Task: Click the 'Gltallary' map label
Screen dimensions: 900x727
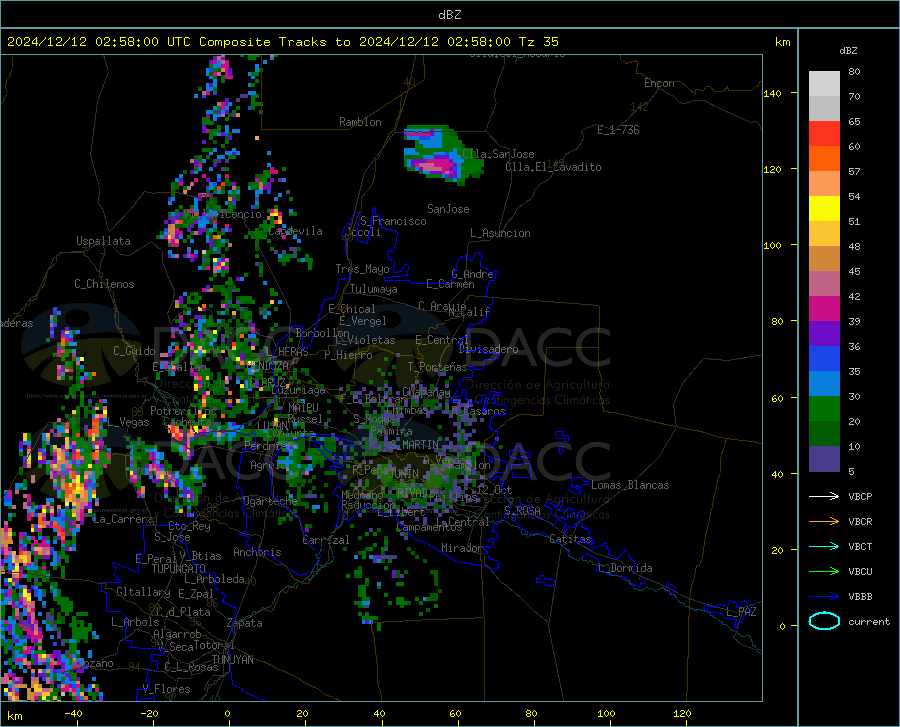Action: (x=143, y=592)
